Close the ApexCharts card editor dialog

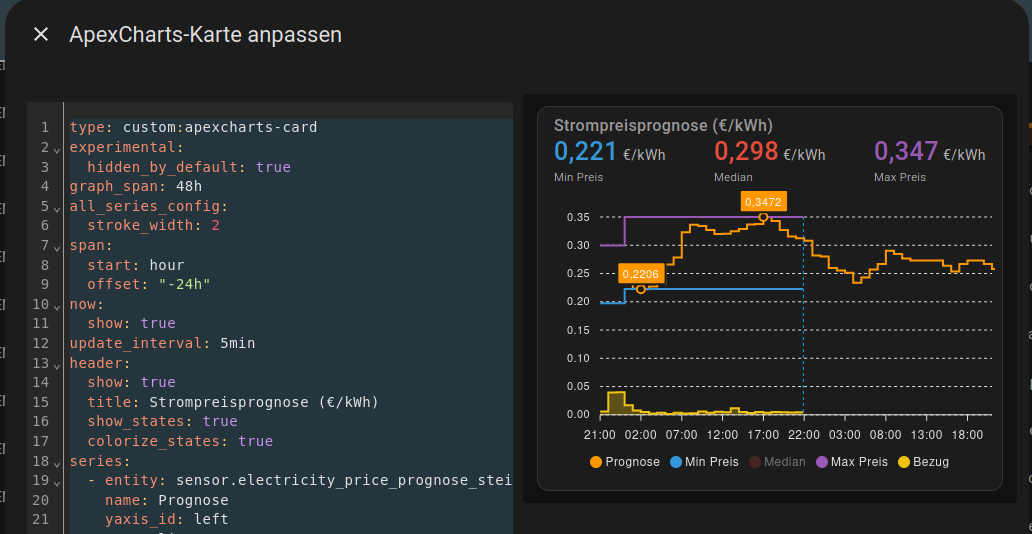[41, 35]
